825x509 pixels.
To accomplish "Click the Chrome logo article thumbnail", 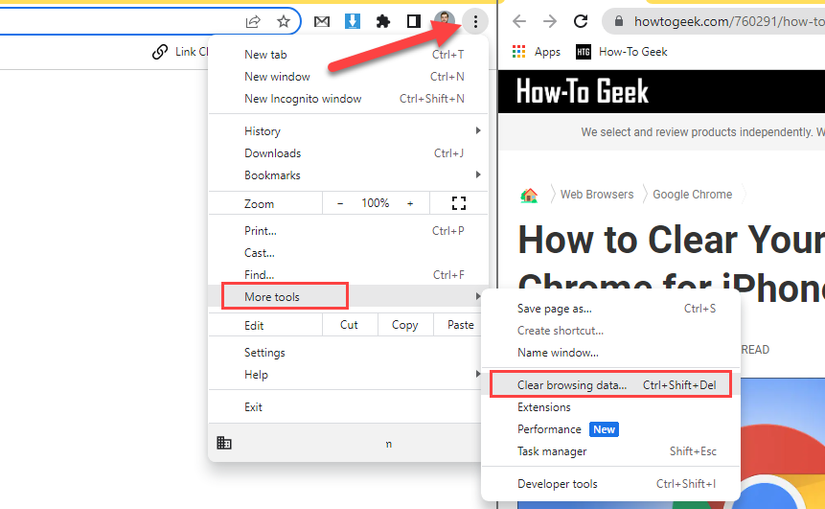I will click(783, 444).
